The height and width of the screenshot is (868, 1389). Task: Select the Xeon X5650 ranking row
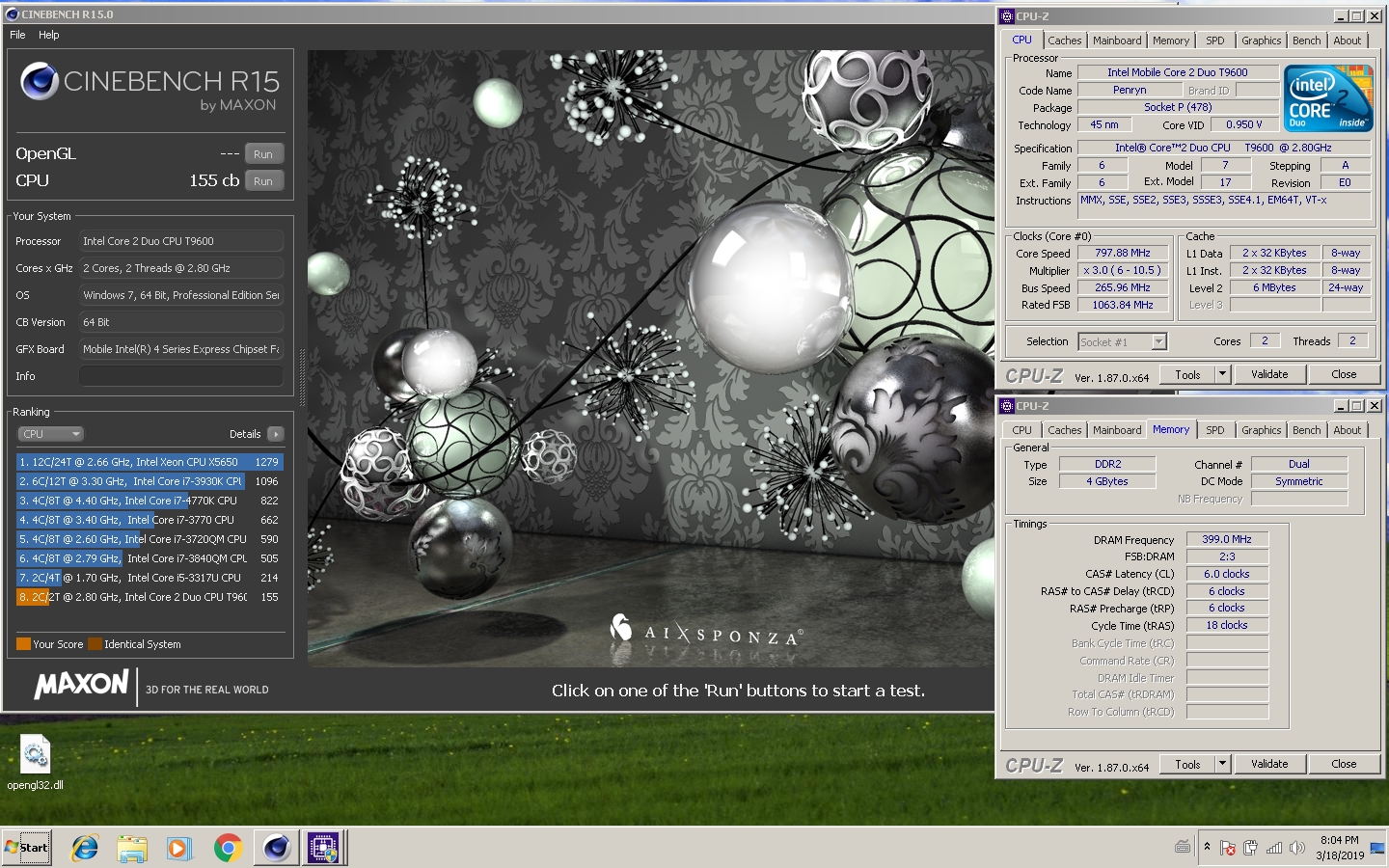point(150,462)
